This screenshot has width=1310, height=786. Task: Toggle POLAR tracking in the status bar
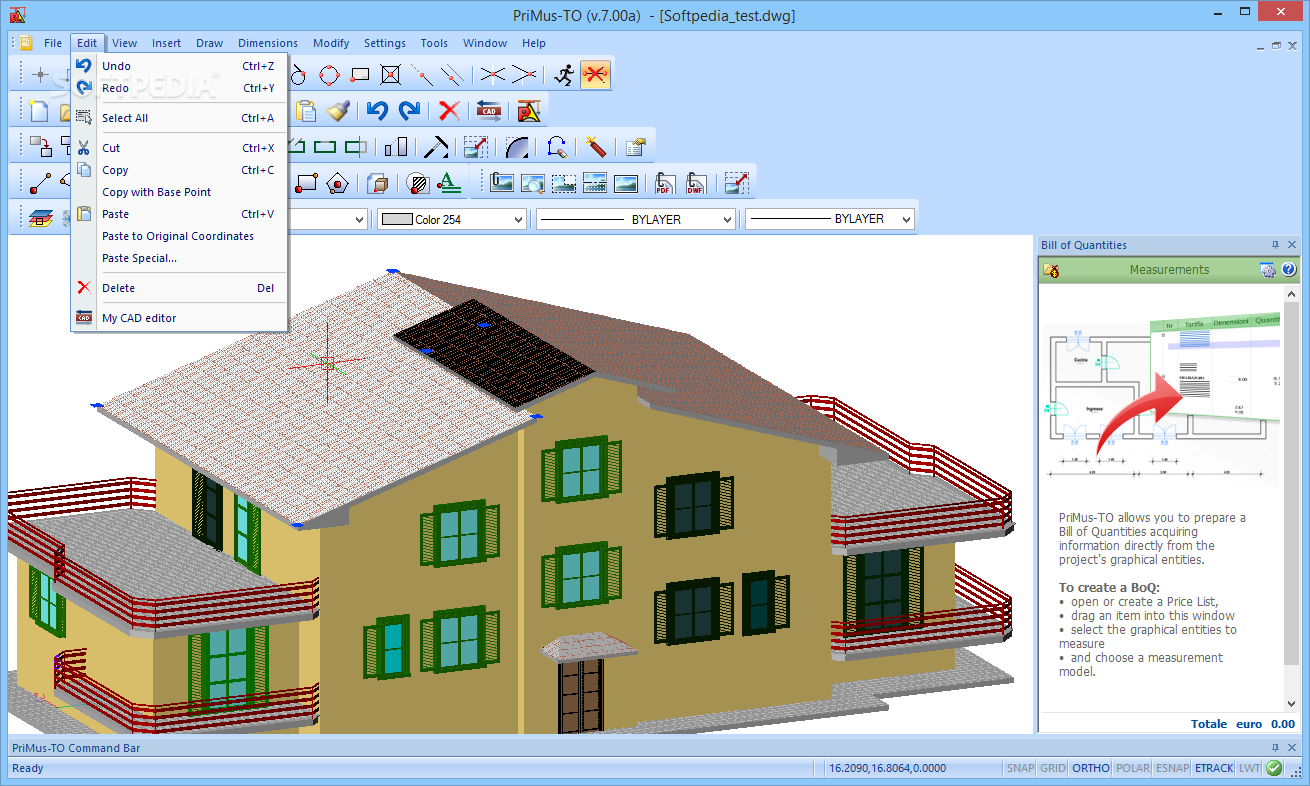click(x=1133, y=768)
